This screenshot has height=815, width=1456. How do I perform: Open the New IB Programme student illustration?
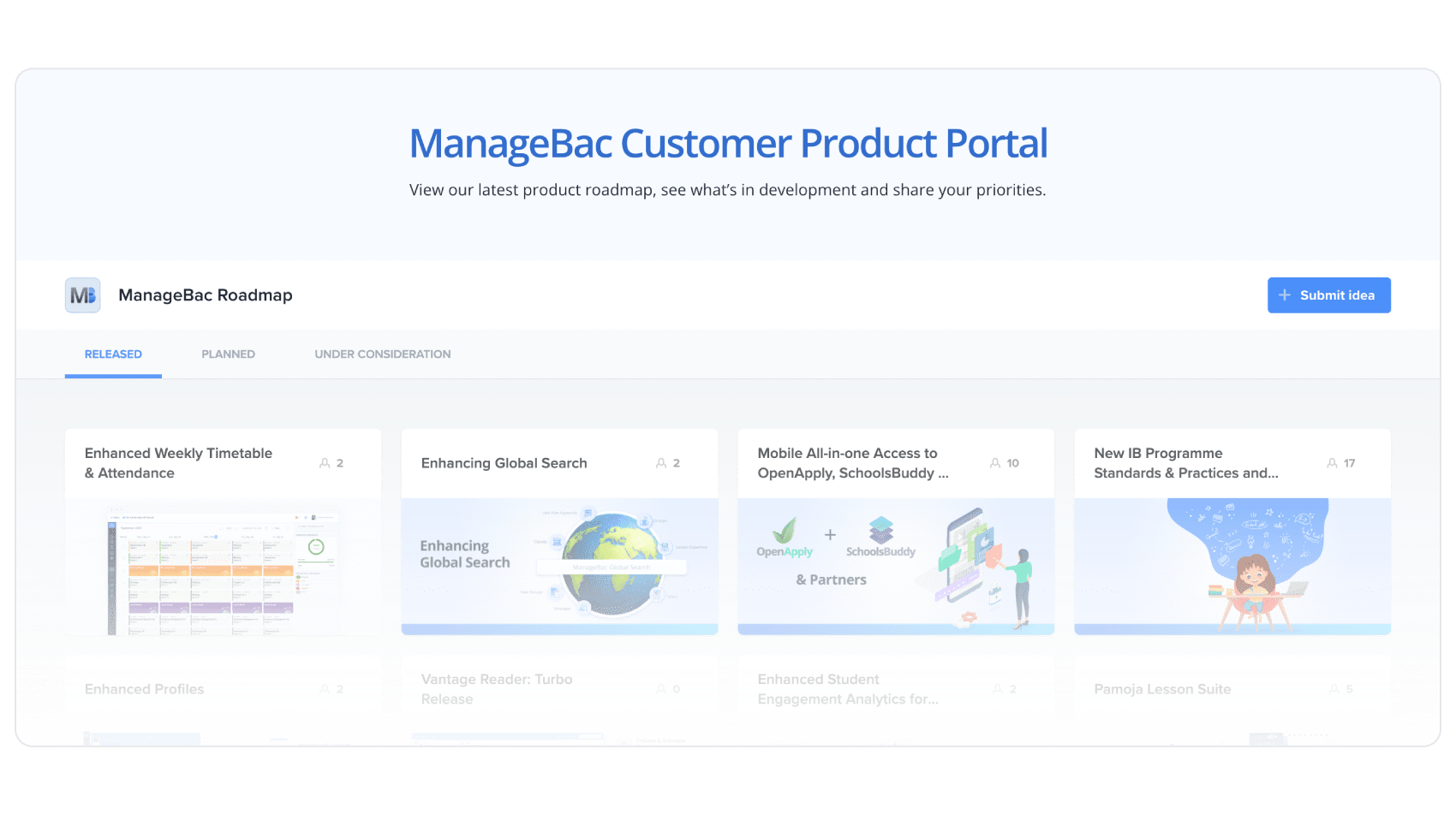1232,566
